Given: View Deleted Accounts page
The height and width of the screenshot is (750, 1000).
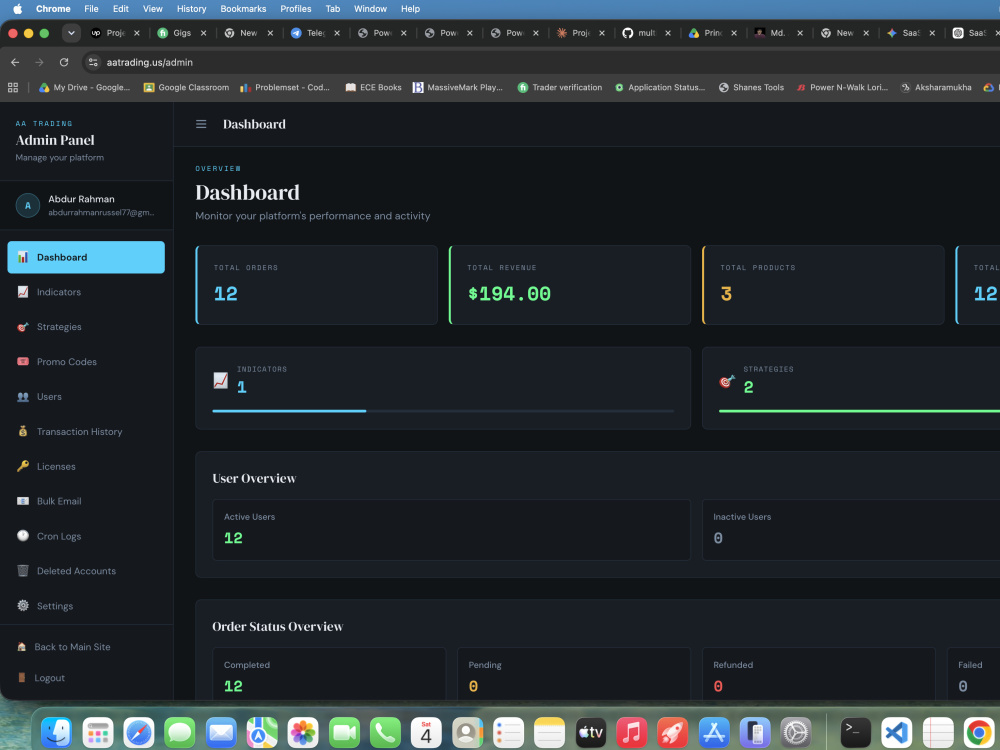Looking at the screenshot, I should (x=86, y=571).
